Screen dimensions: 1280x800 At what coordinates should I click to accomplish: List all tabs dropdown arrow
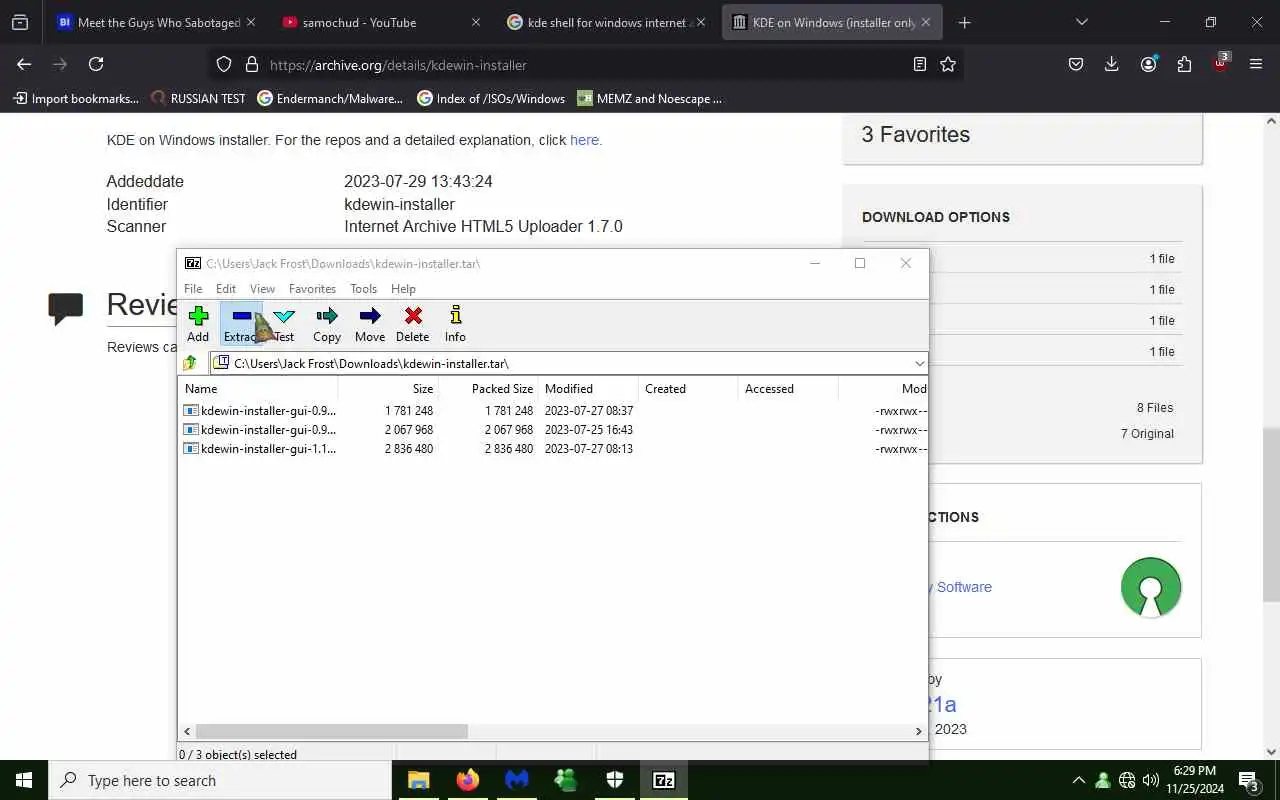pos(1081,22)
